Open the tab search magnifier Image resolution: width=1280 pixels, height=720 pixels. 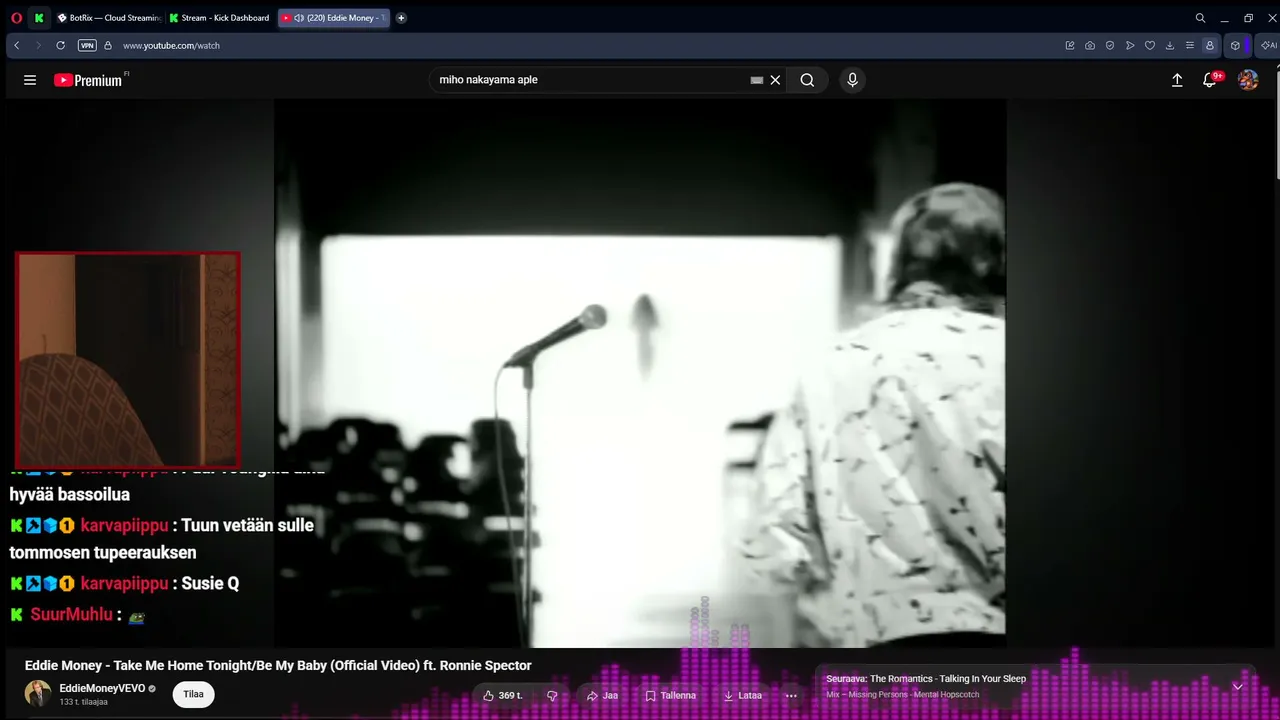tap(1200, 18)
